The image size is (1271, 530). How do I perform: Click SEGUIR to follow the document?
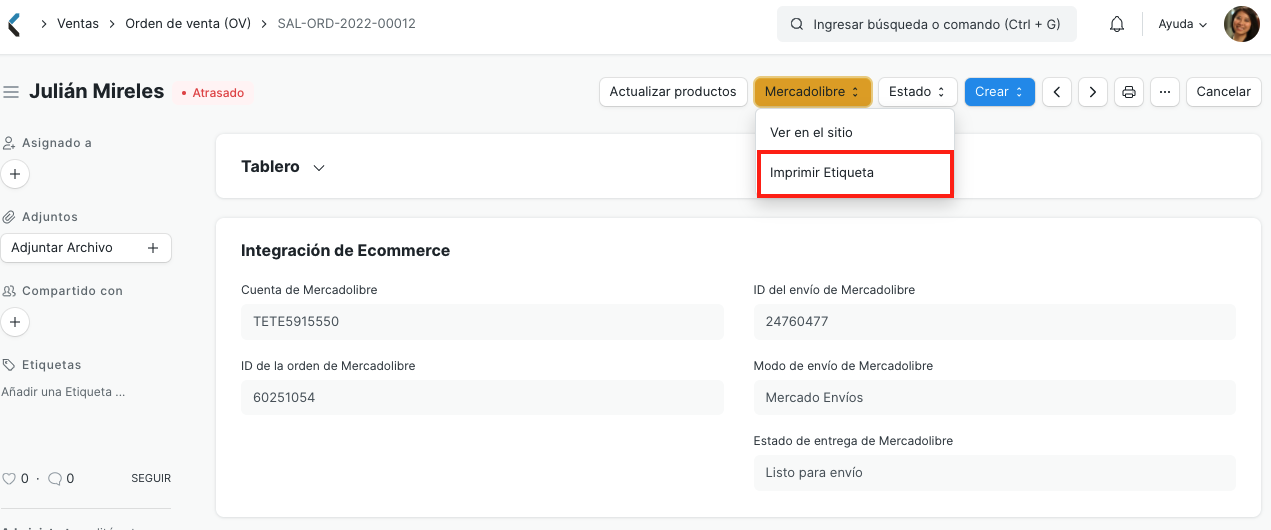pyautogui.click(x=151, y=479)
